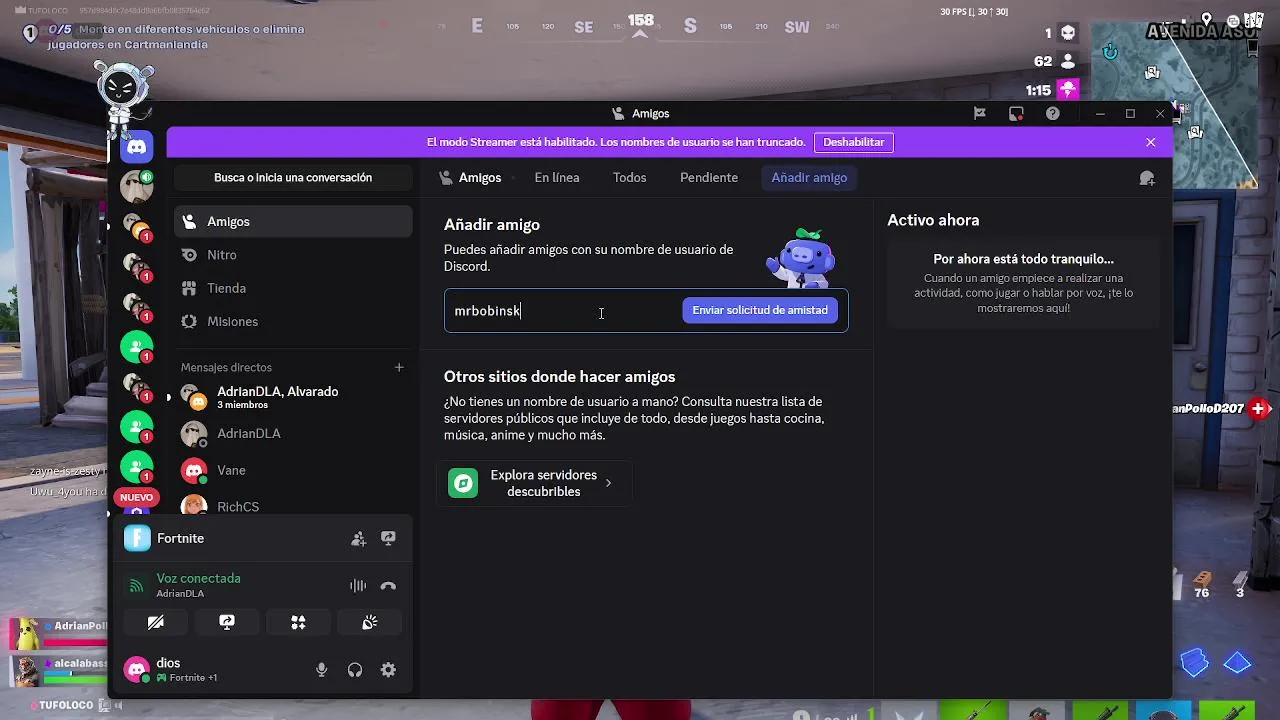Click the dios user avatar

pyautogui.click(x=137, y=669)
